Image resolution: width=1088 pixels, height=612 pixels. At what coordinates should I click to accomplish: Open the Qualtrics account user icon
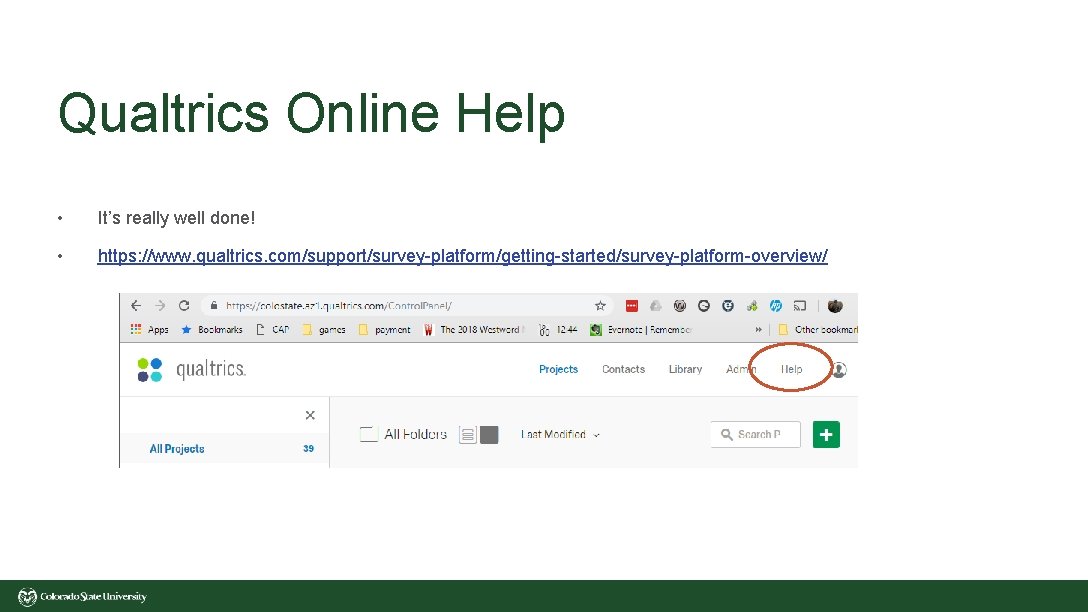pyautogui.click(x=839, y=370)
